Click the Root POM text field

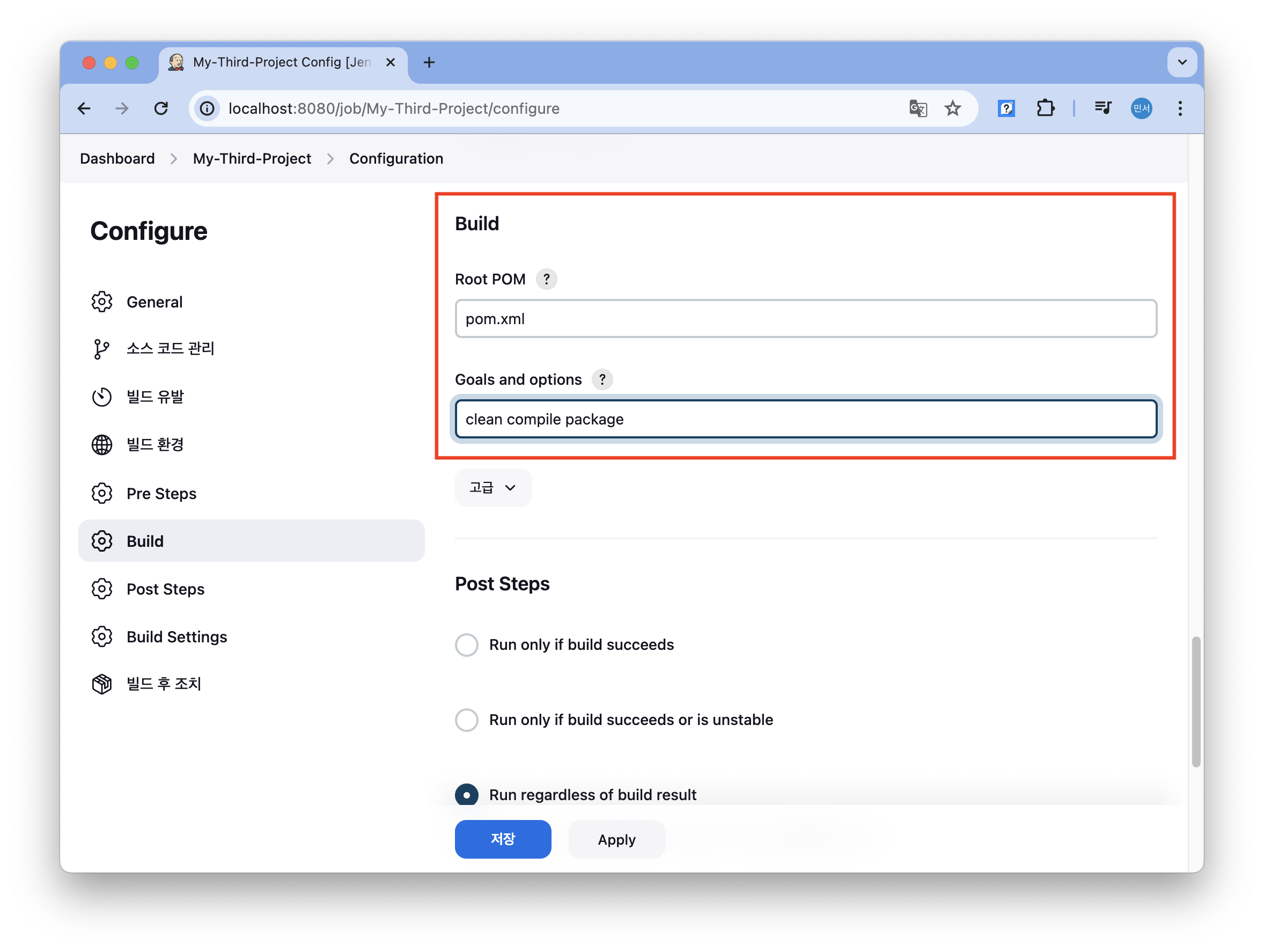806,319
